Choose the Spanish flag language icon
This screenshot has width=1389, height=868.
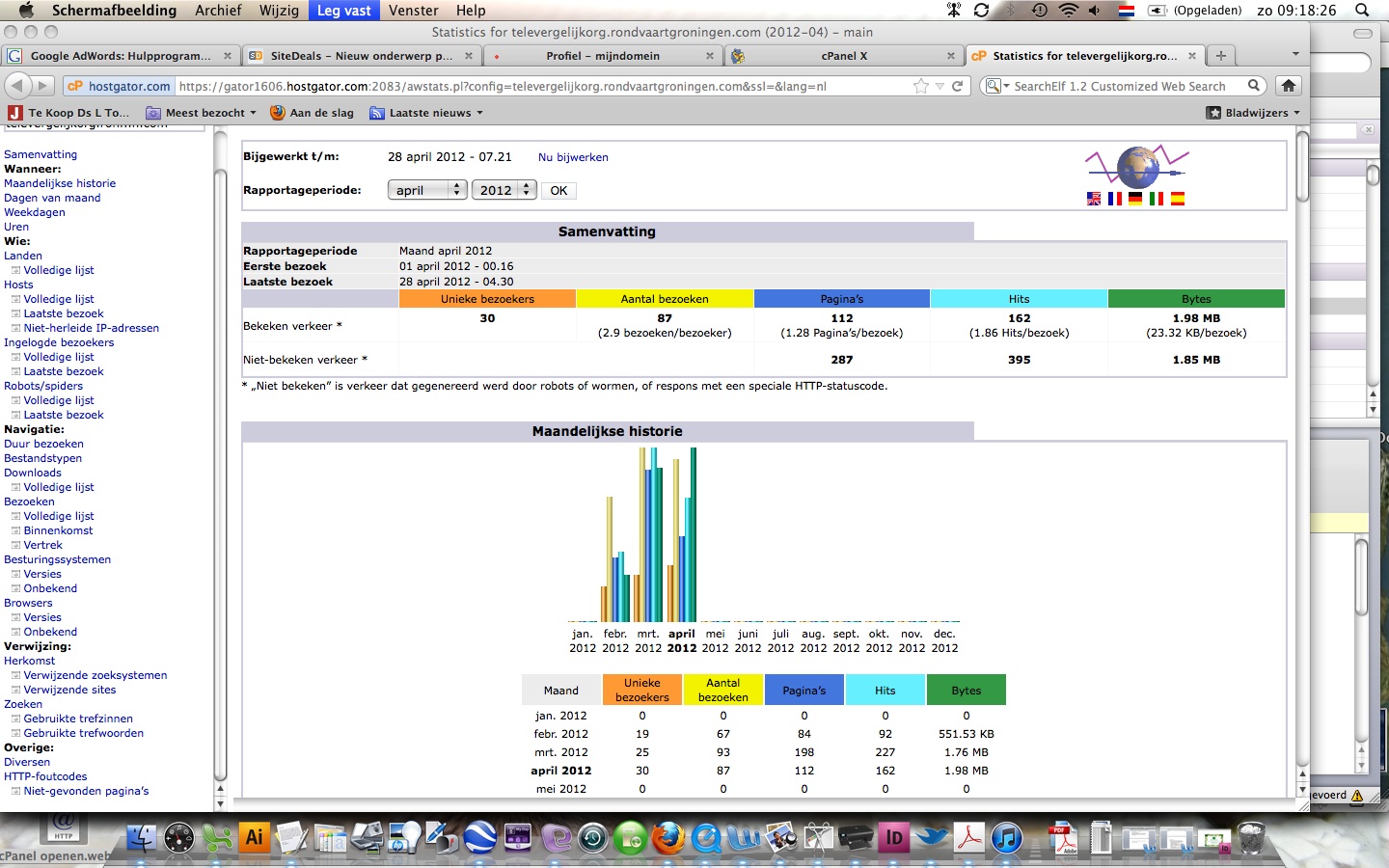[1177, 199]
